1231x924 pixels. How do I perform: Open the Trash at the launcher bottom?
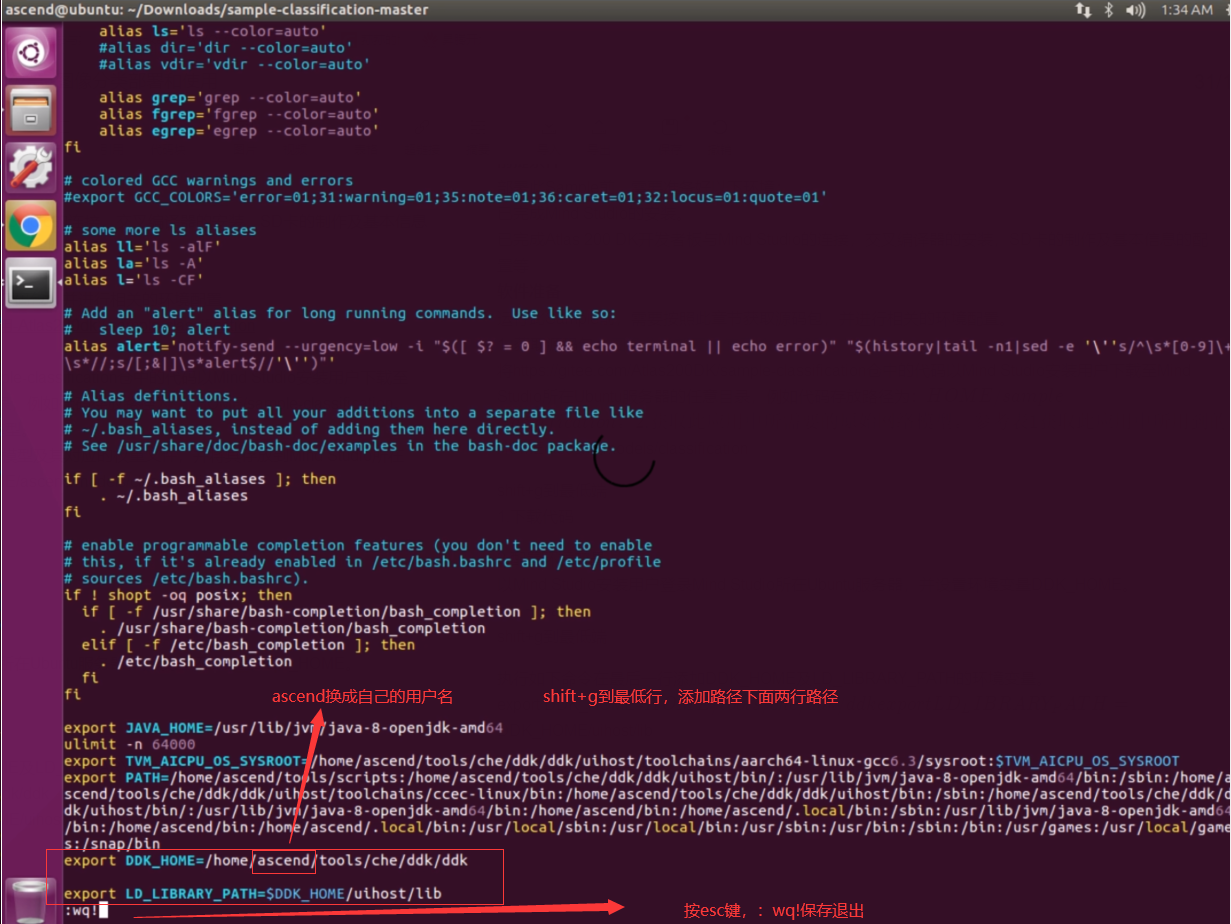(x=31, y=900)
